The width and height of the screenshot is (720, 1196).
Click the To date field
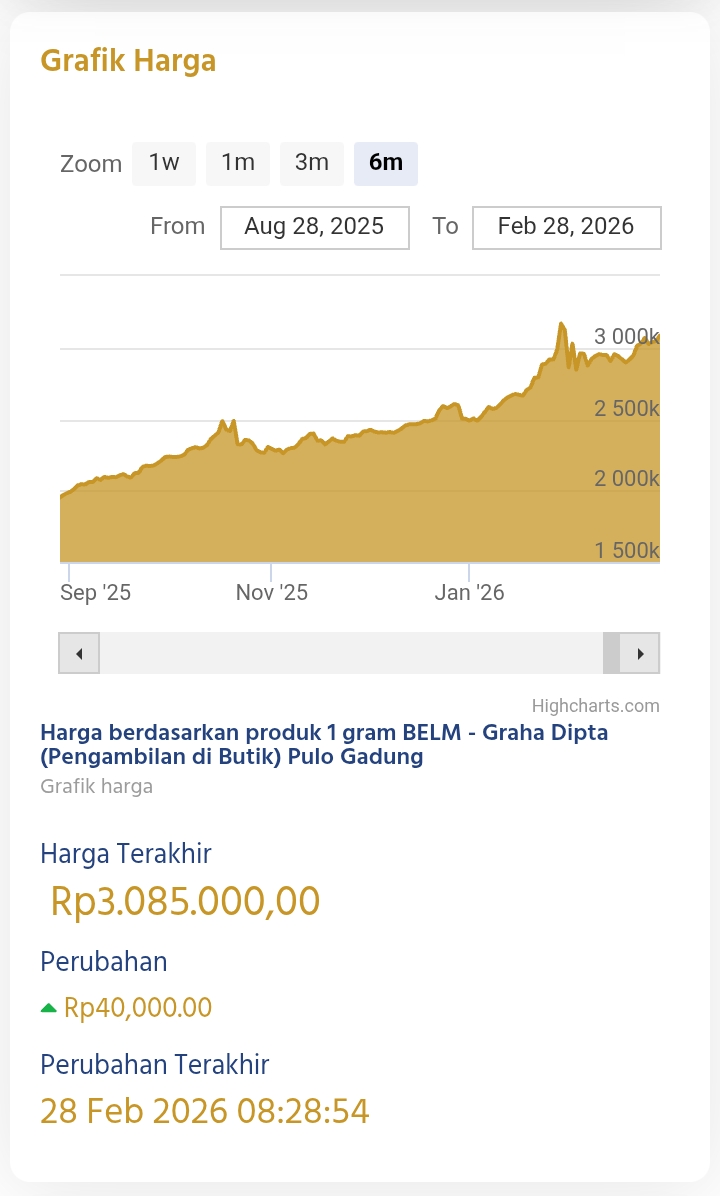(x=566, y=227)
